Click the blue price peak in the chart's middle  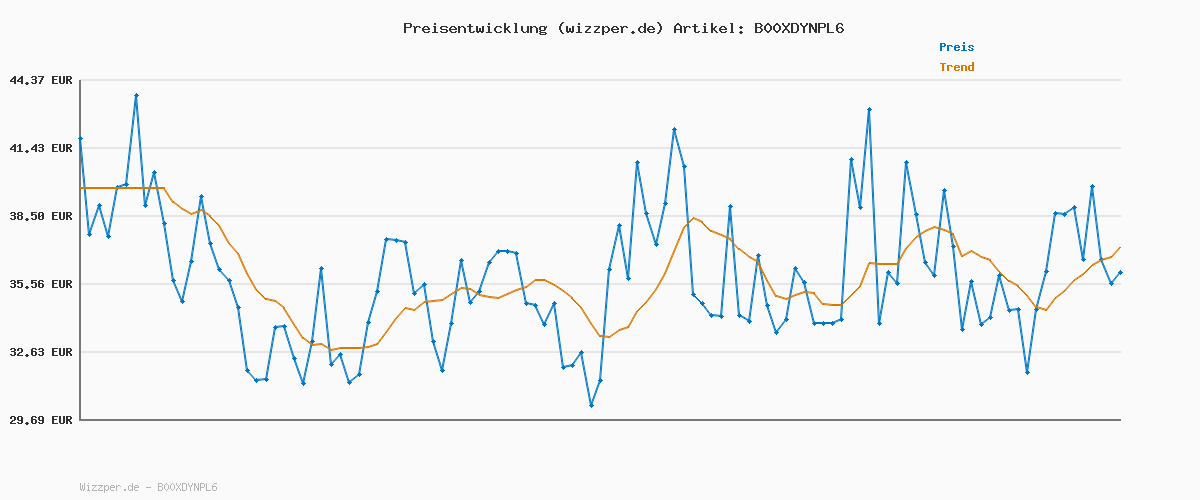pos(675,130)
